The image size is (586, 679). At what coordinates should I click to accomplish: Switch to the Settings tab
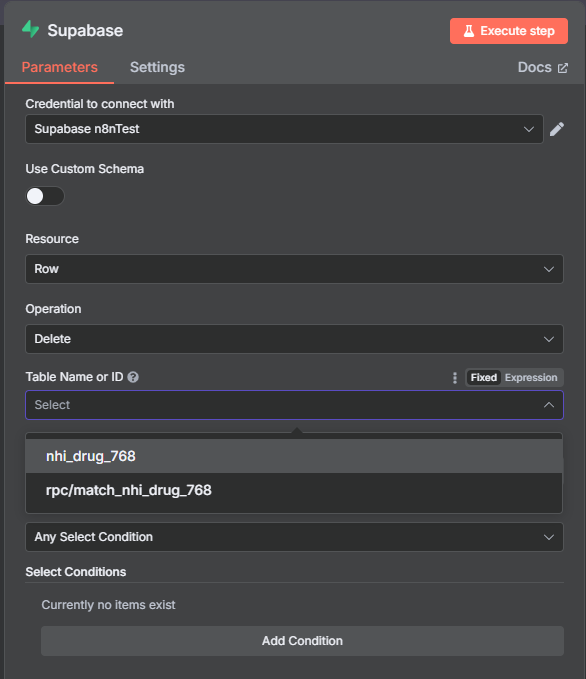[x=157, y=67]
